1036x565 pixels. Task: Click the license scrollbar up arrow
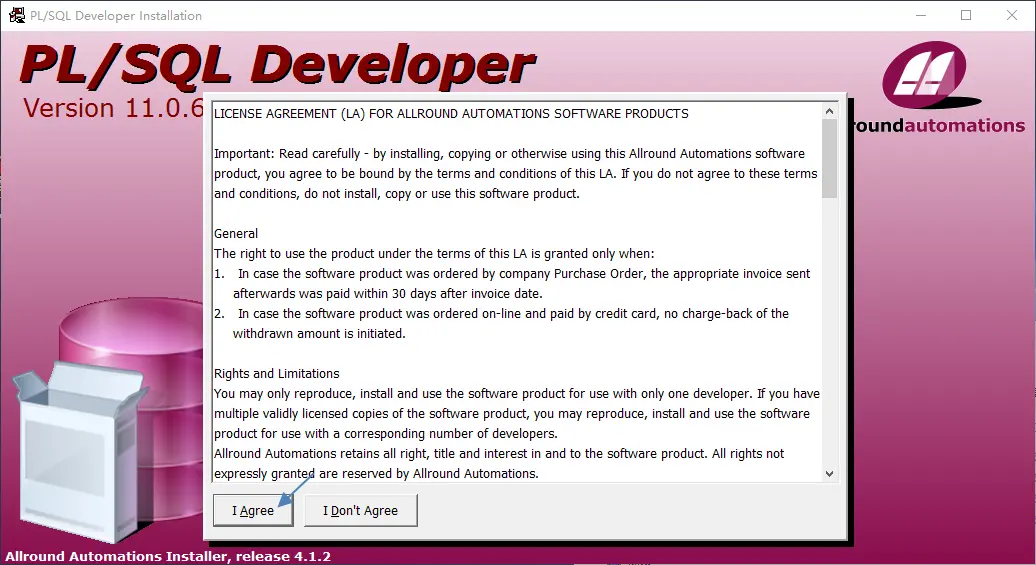click(x=830, y=112)
